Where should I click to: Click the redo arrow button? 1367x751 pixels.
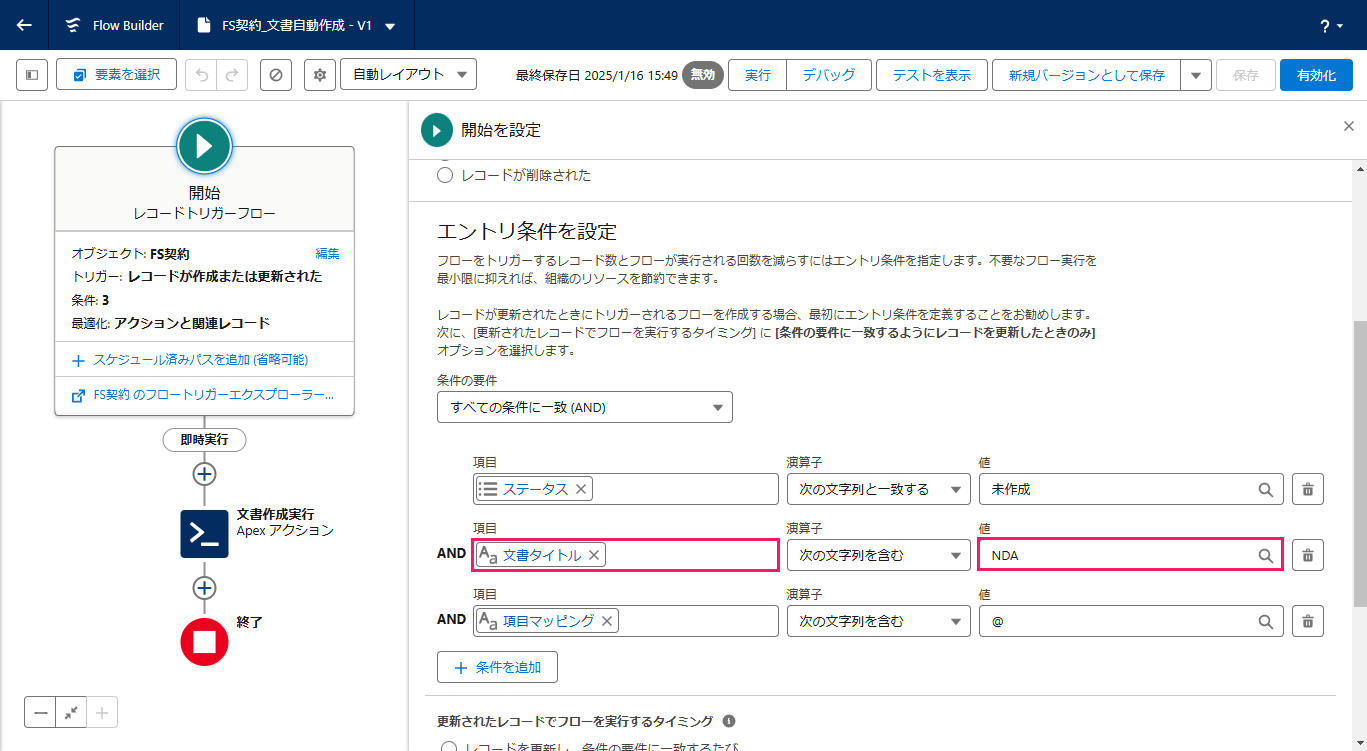[232, 75]
